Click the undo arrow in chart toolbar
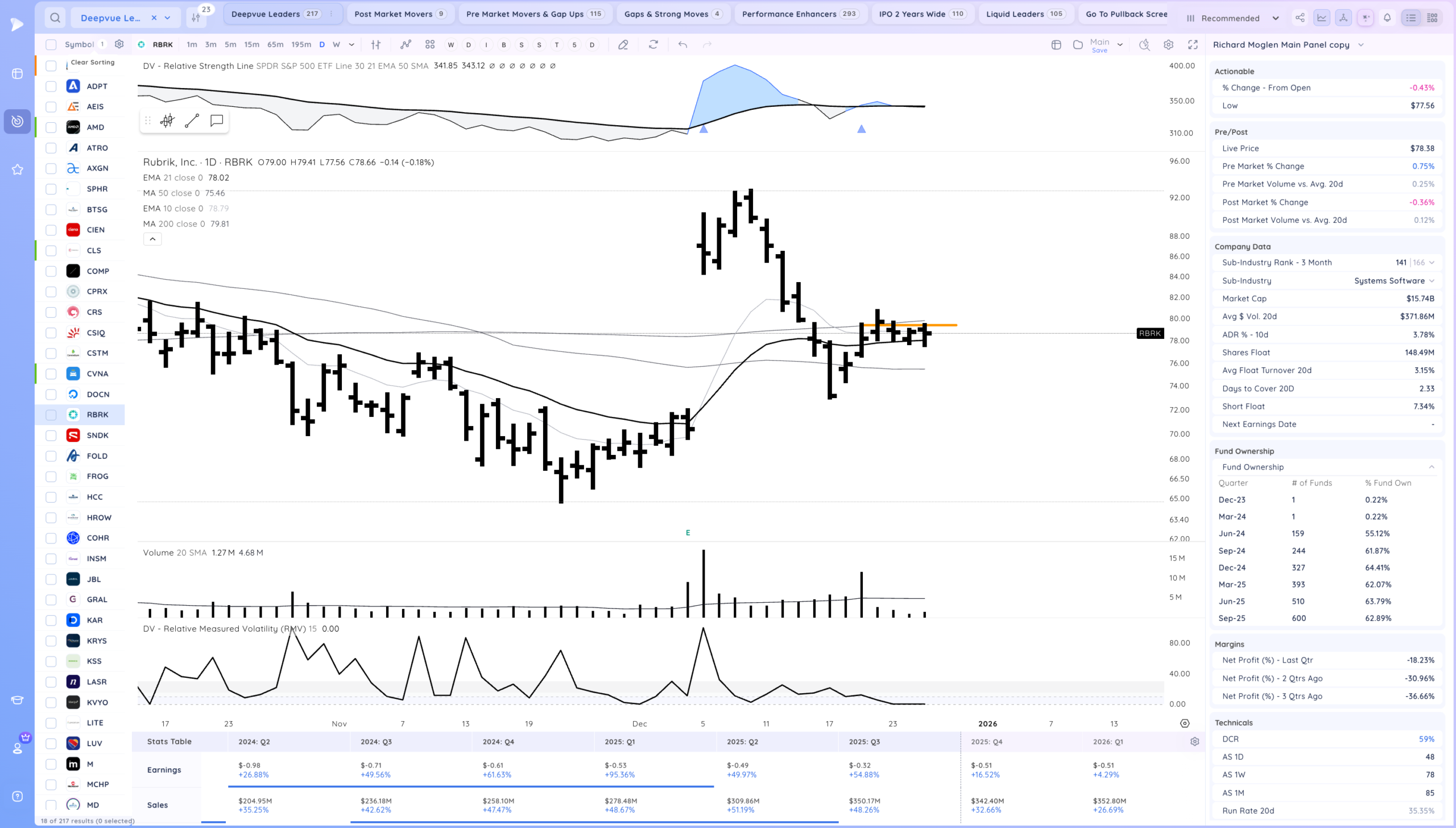The width and height of the screenshot is (1456, 828). click(x=682, y=44)
